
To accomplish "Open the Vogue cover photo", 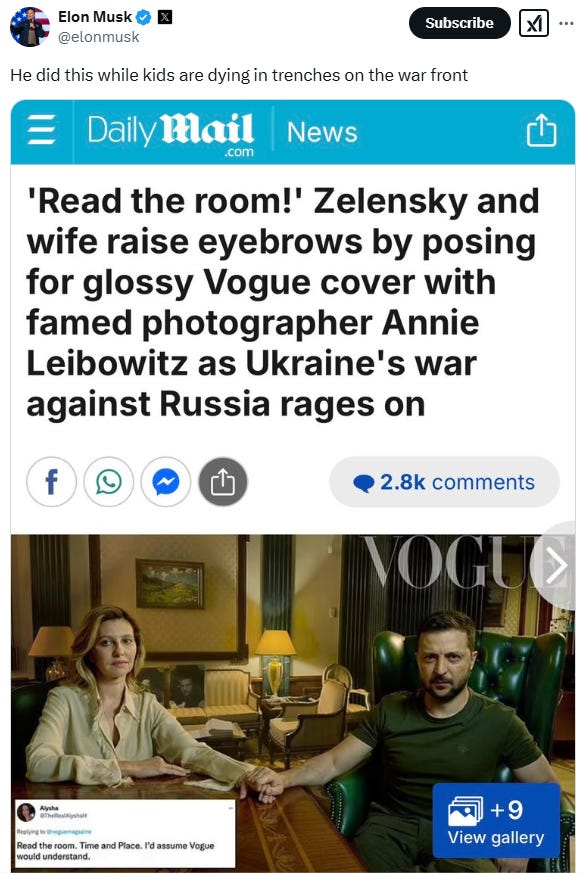I will coord(293,703).
